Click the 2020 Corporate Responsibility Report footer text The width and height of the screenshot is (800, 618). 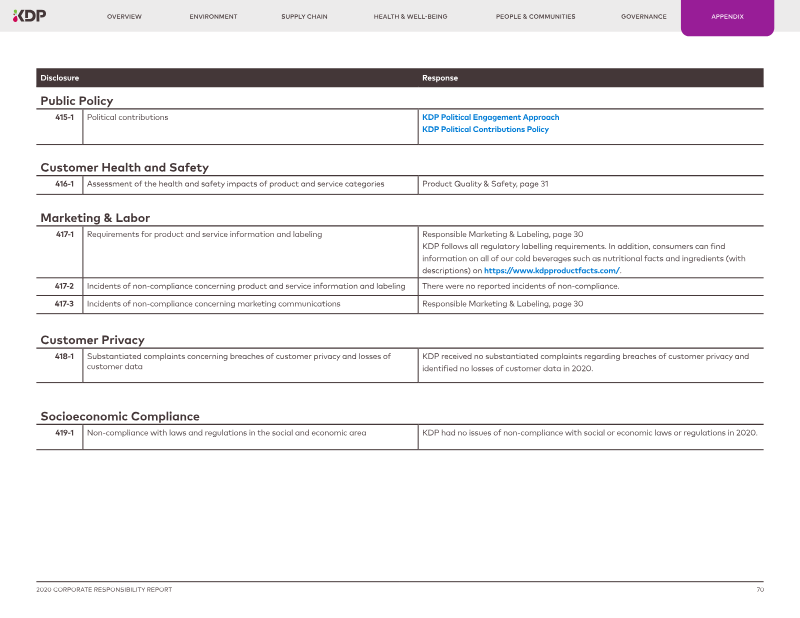[x=104, y=590]
